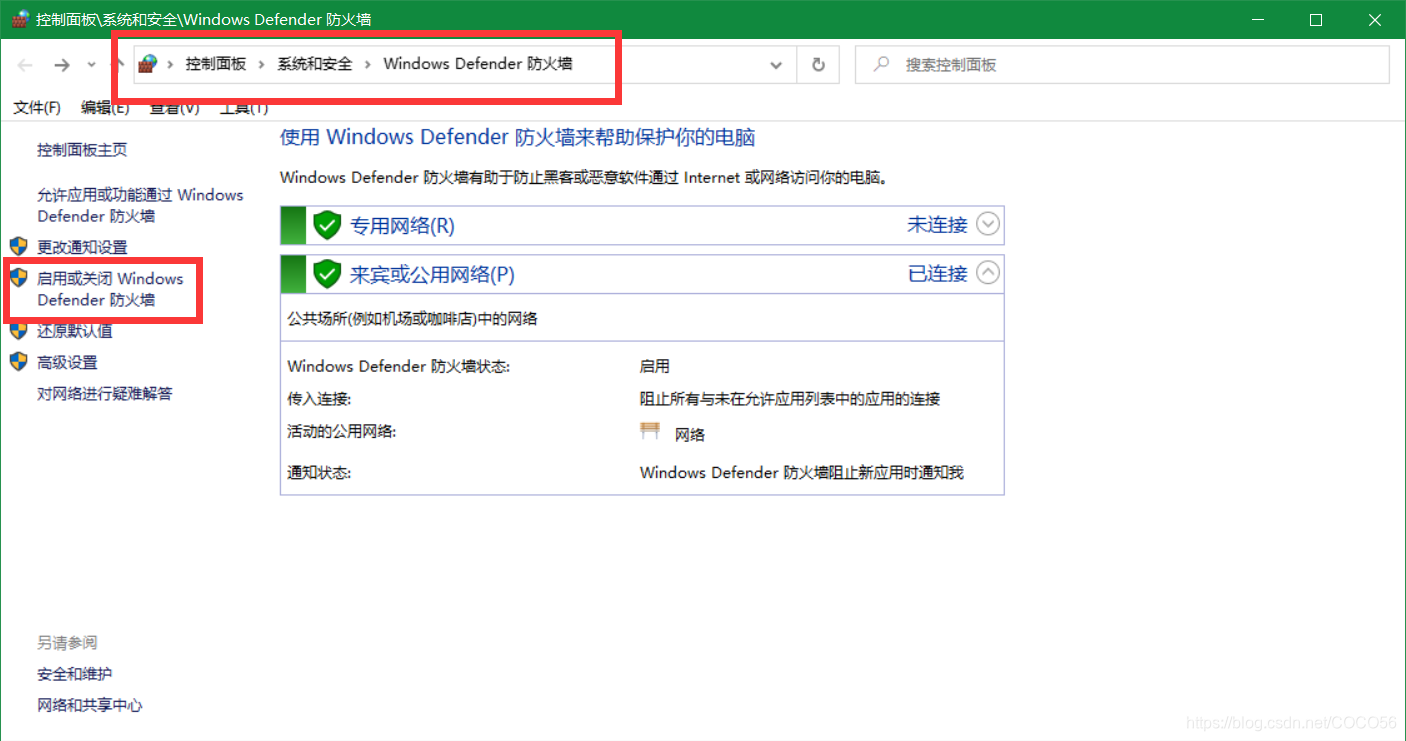Open the recent locations dropdown arrow

coord(91,65)
